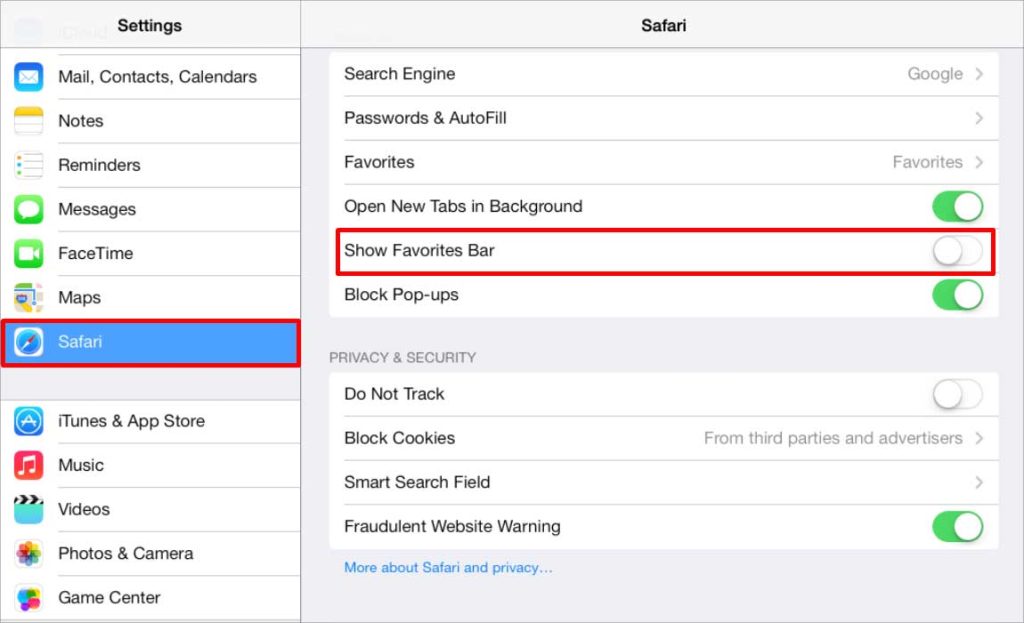Open Search Engine chevron next to Google
Viewport: 1024px width, 623px height.
[979, 74]
